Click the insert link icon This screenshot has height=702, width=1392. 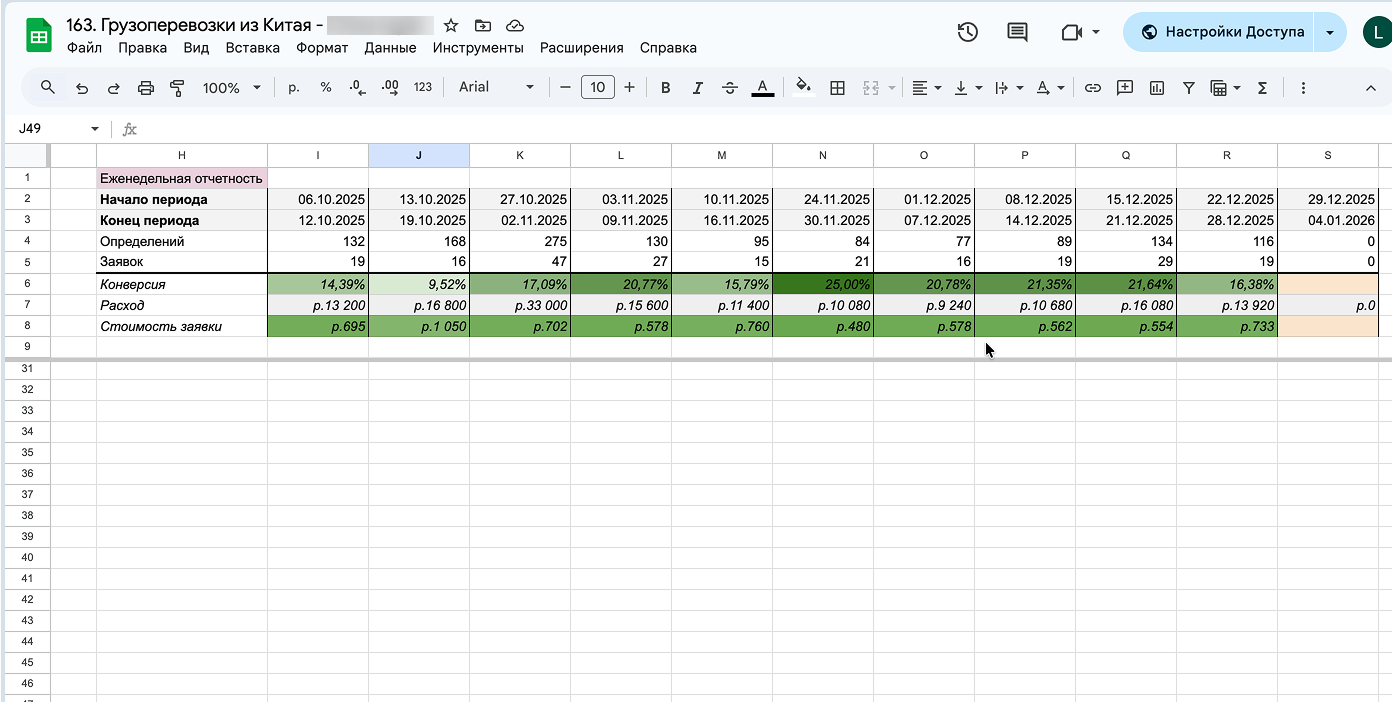coord(1093,88)
